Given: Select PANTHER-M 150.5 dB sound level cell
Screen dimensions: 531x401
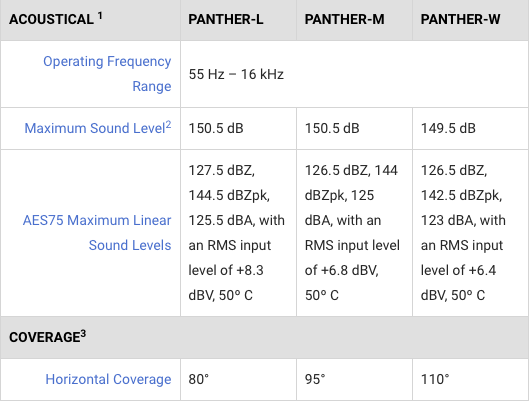Looking at the screenshot, I should click(x=354, y=128).
